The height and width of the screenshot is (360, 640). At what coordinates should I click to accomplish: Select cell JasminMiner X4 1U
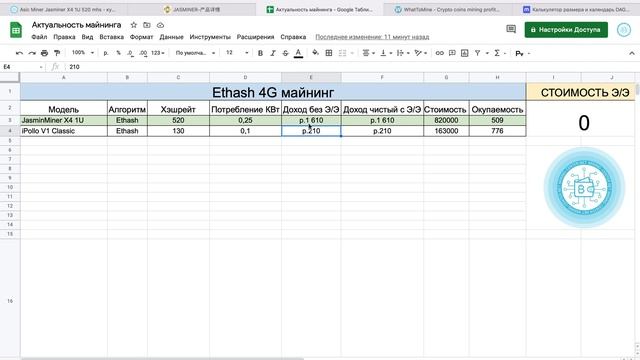point(64,120)
